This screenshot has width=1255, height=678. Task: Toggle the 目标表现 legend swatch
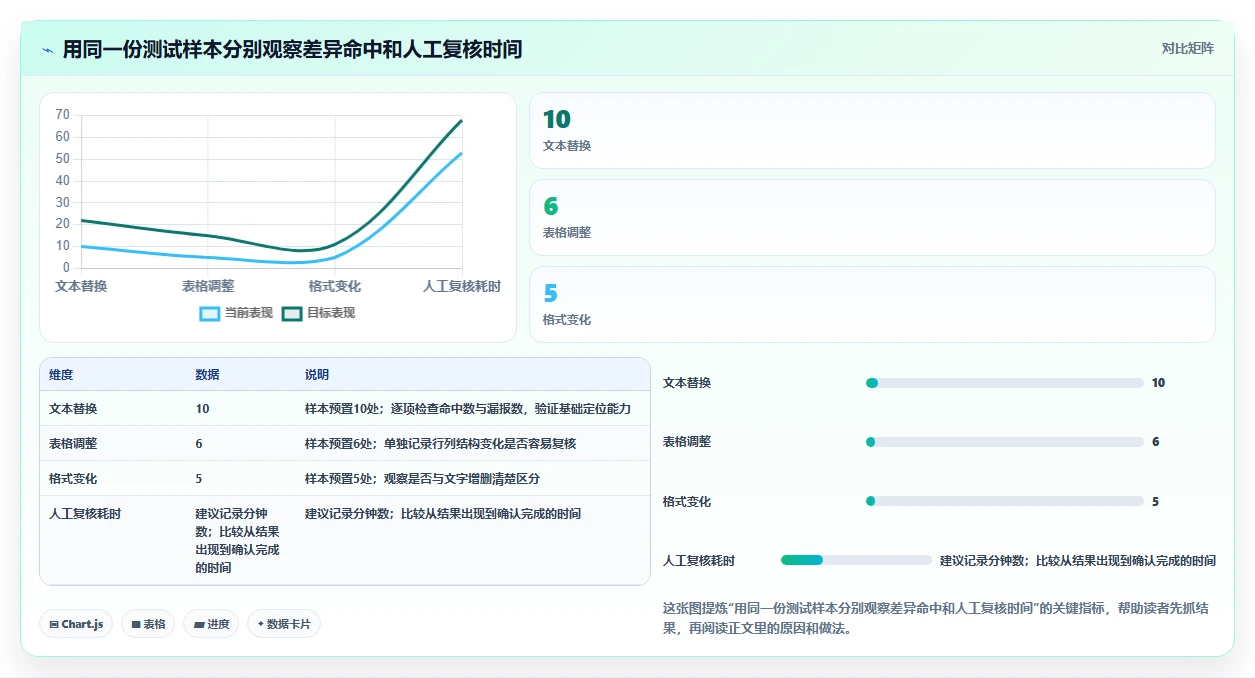pyautogui.click(x=291, y=313)
